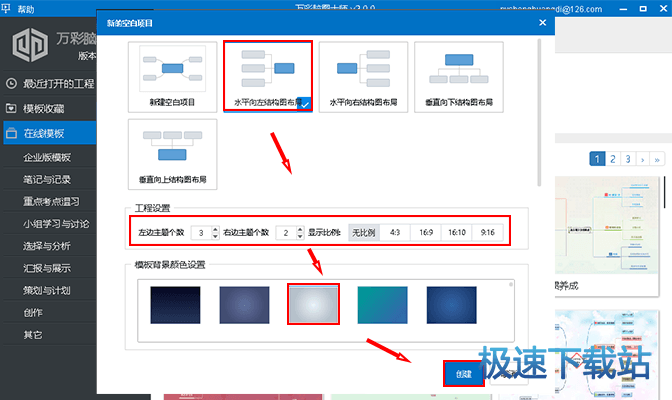Select 小组学习与讨论 category
672x400 pixels.
tap(56, 224)
